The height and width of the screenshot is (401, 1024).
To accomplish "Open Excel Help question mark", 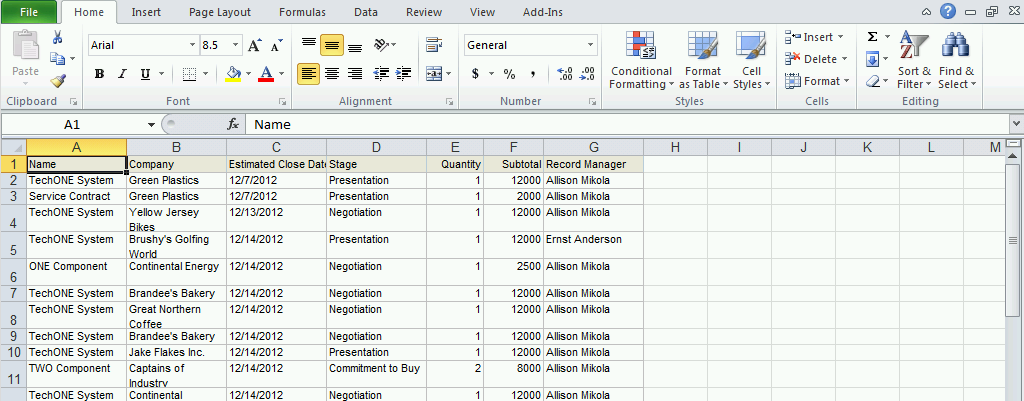I will (948, 11).
